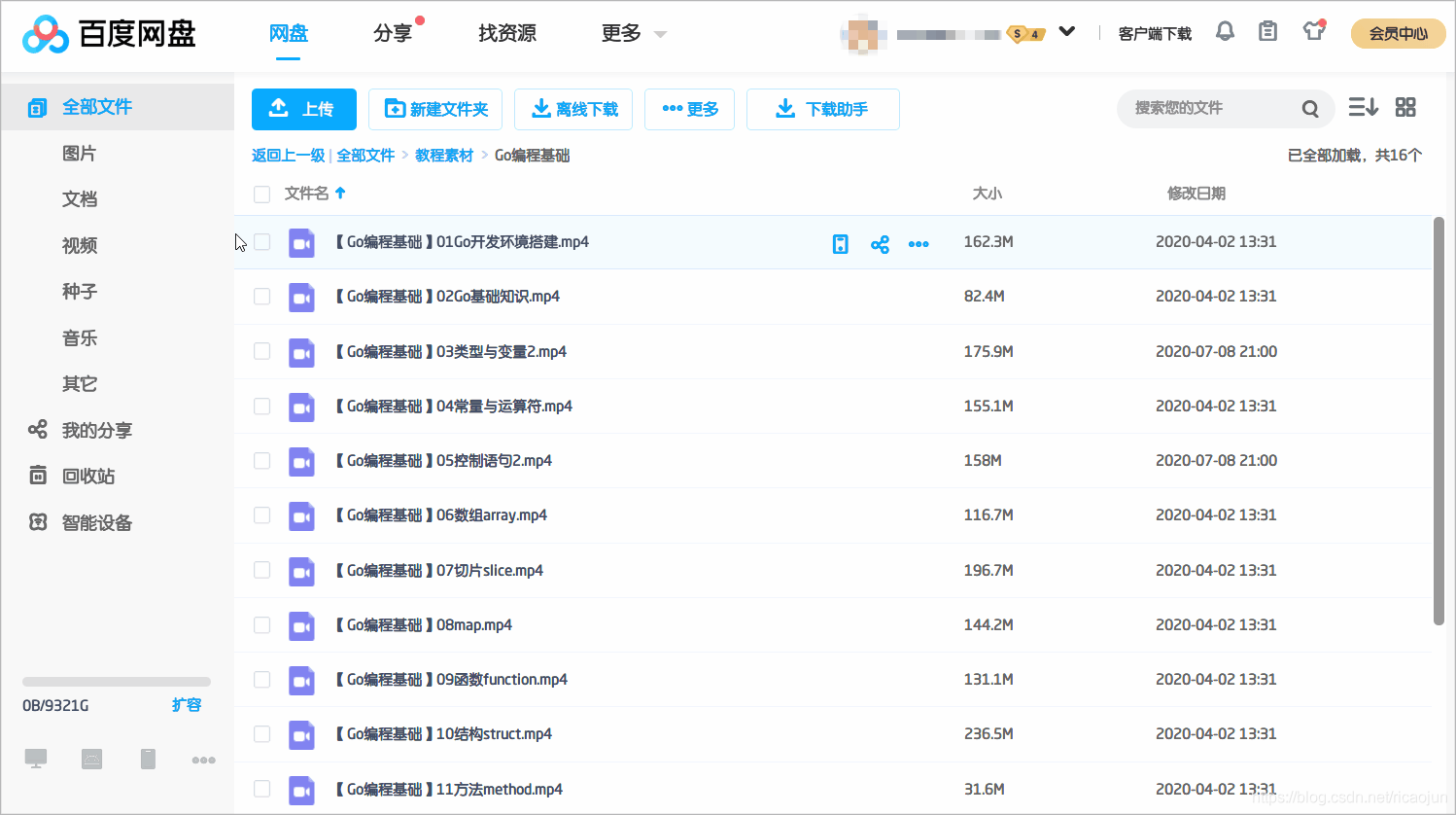
Task: Open the 客户端下载 link
Action: pyautogui.click(x=1155, y=34)
